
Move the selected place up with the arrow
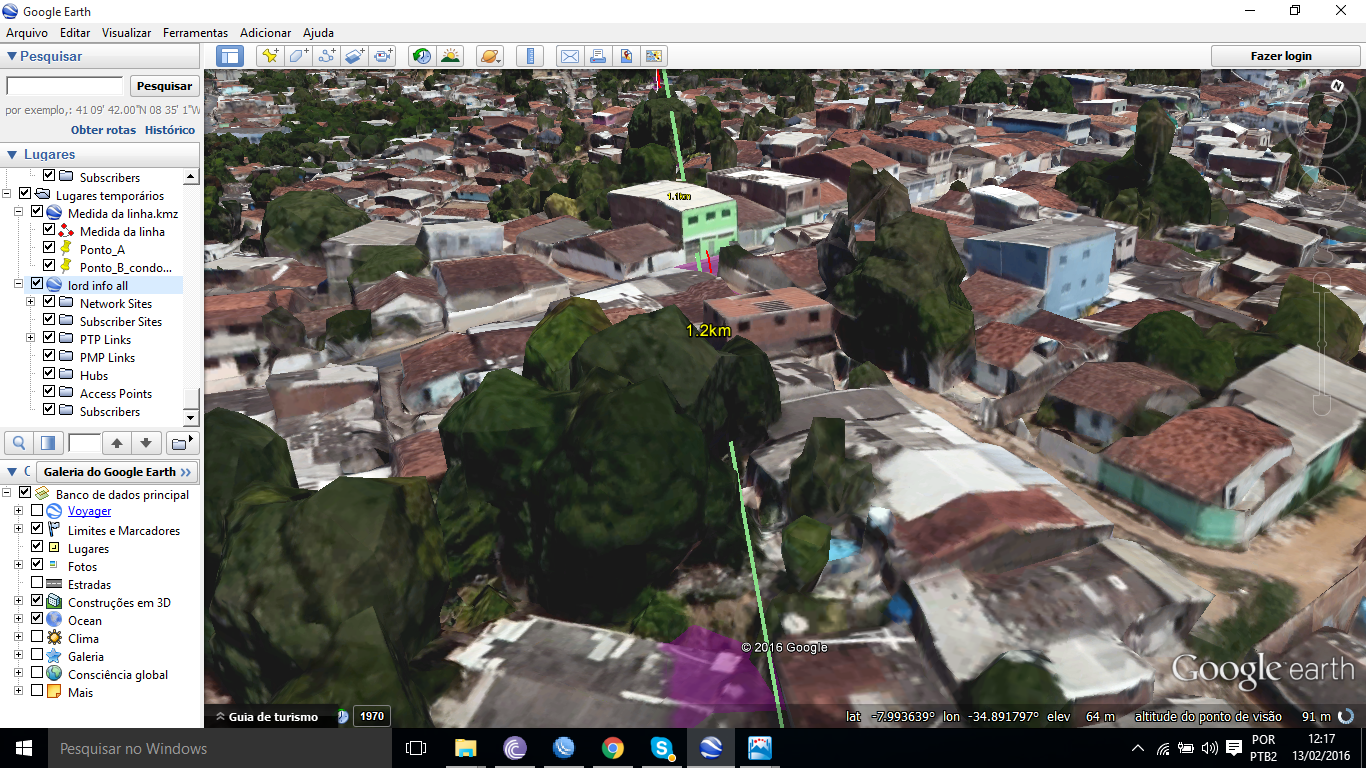tap(117, 442)
